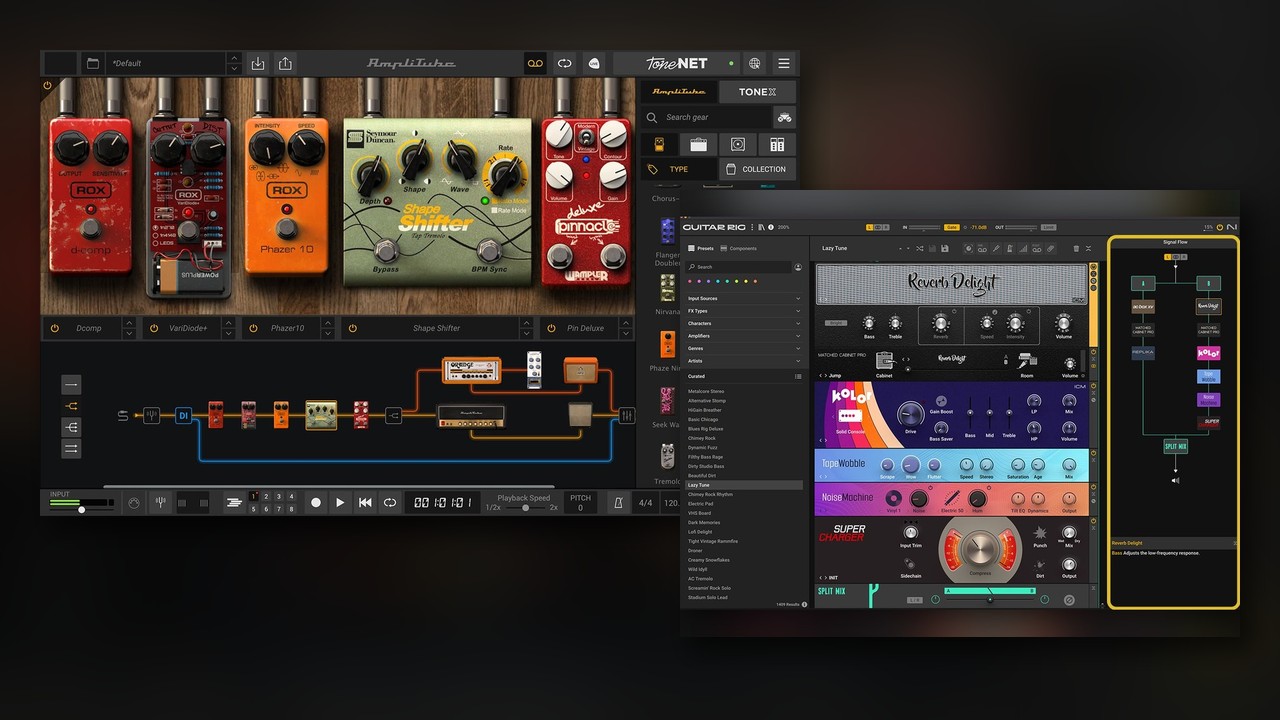The image size is (1280, 720).
Task: Click the ToneNET globe icon
Action: (x=754, y=63)
